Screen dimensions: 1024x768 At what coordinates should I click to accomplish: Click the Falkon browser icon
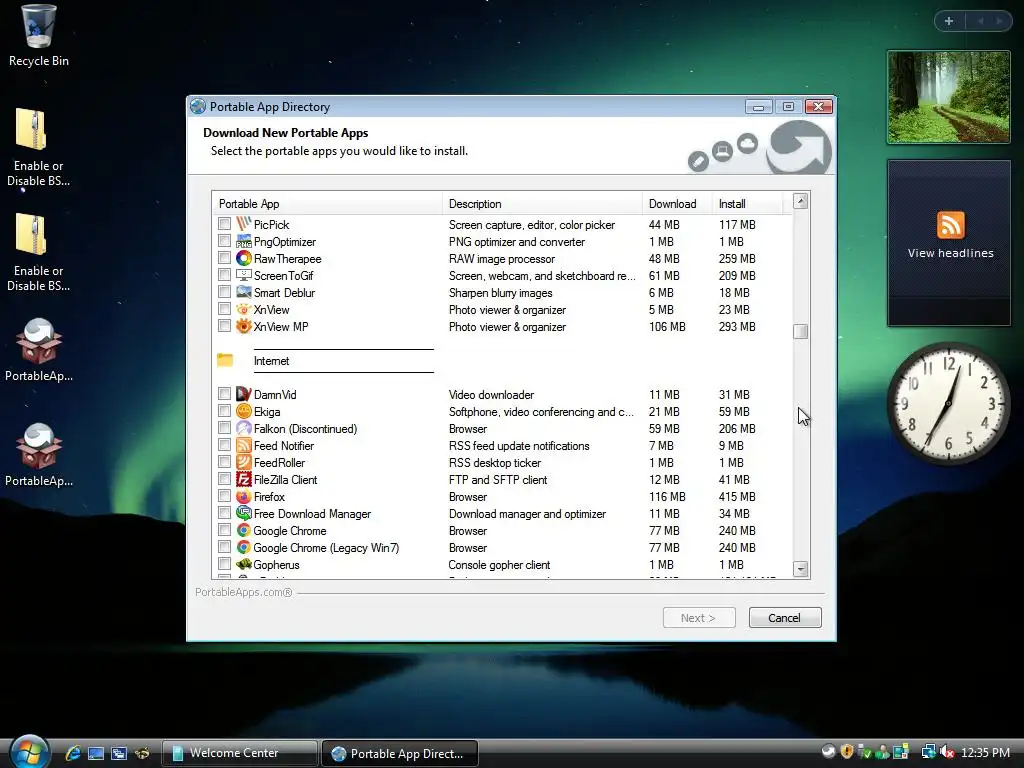tap(244, 428)
